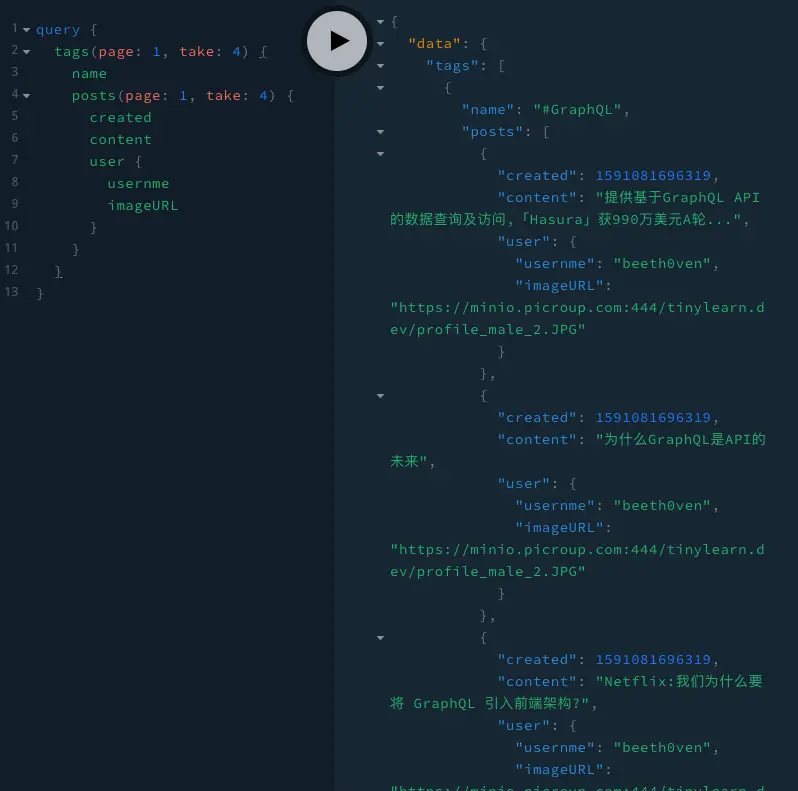798x791 pixels.
Task: Fold the posts selection on line 4
Action: 26,95
